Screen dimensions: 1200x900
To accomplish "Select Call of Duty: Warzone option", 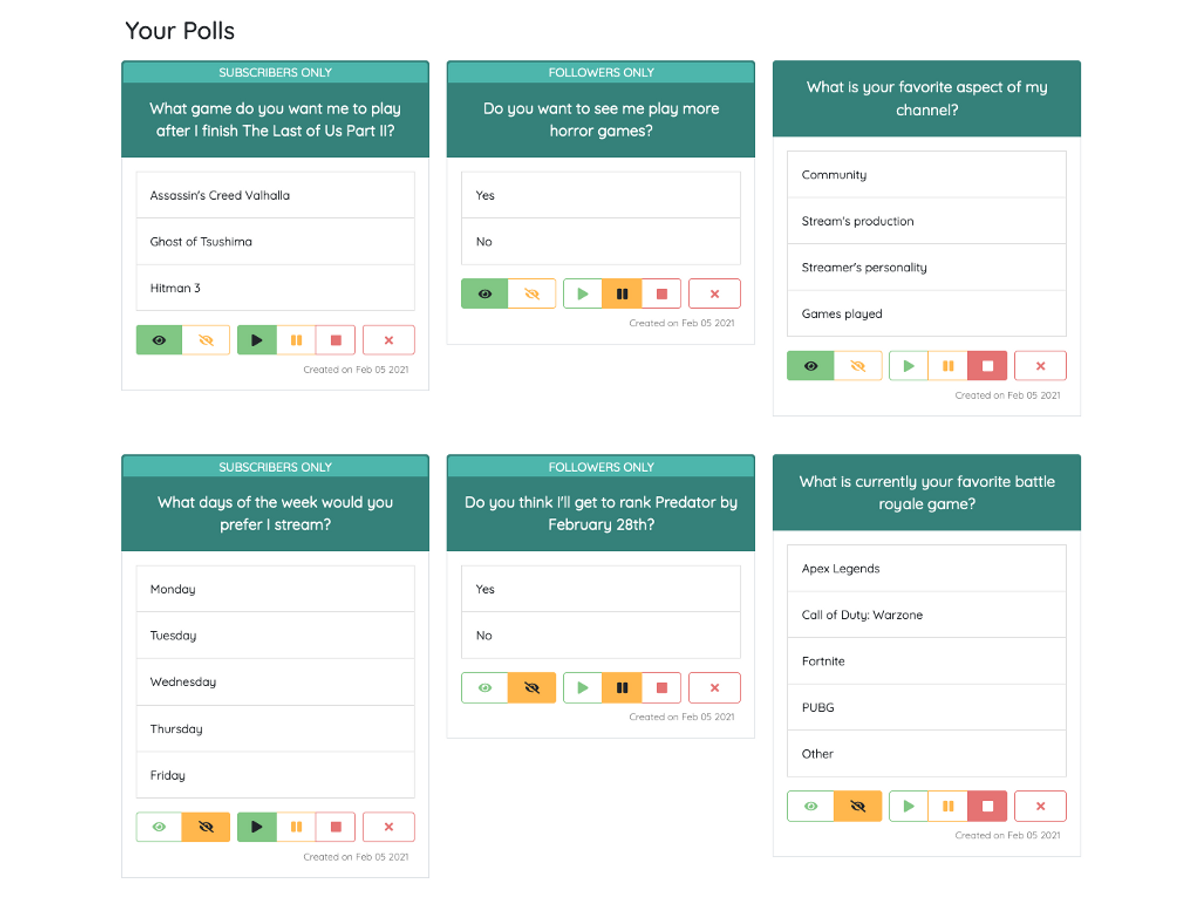I will [926, 615].
